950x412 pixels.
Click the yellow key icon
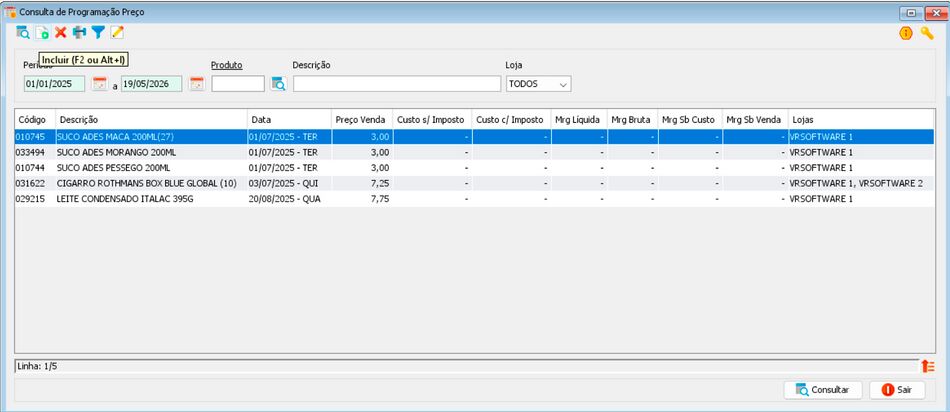(927, 33)
